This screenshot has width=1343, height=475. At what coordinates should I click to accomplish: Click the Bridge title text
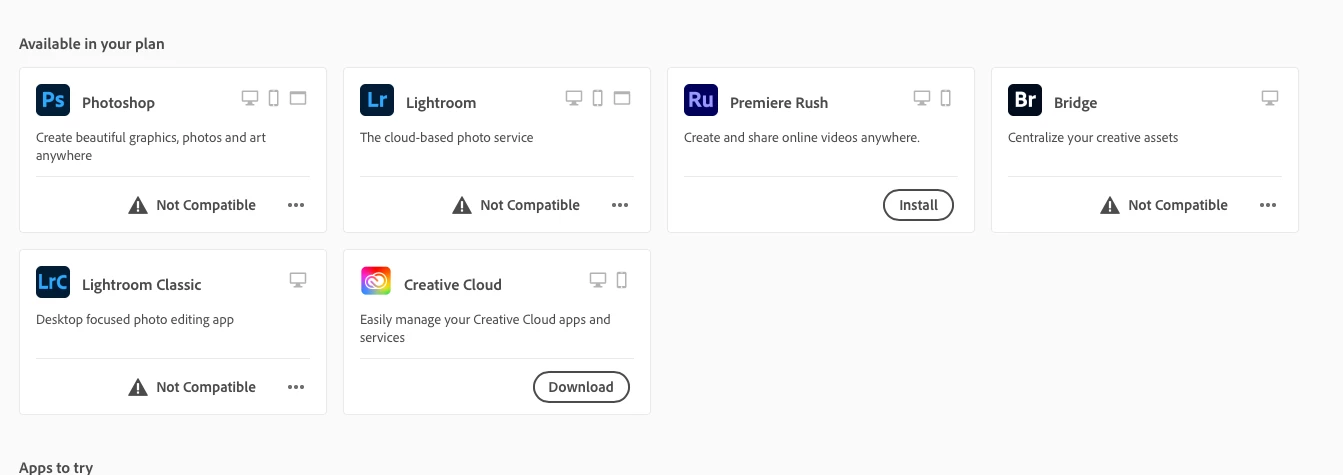(x=1075, y=103)
